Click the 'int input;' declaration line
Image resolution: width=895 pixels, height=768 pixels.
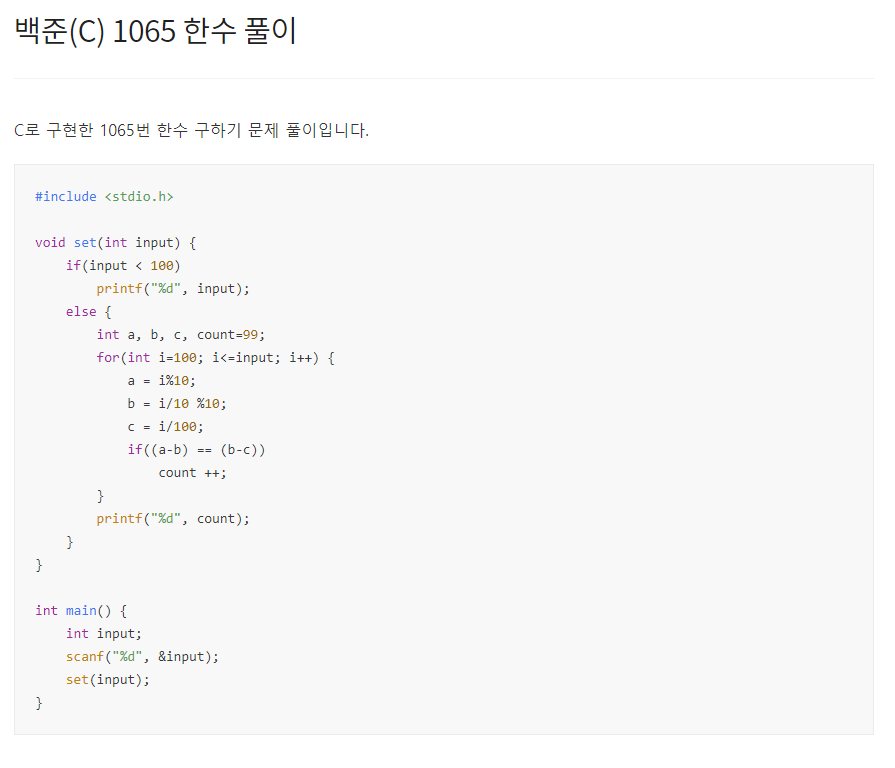point(104,634)
